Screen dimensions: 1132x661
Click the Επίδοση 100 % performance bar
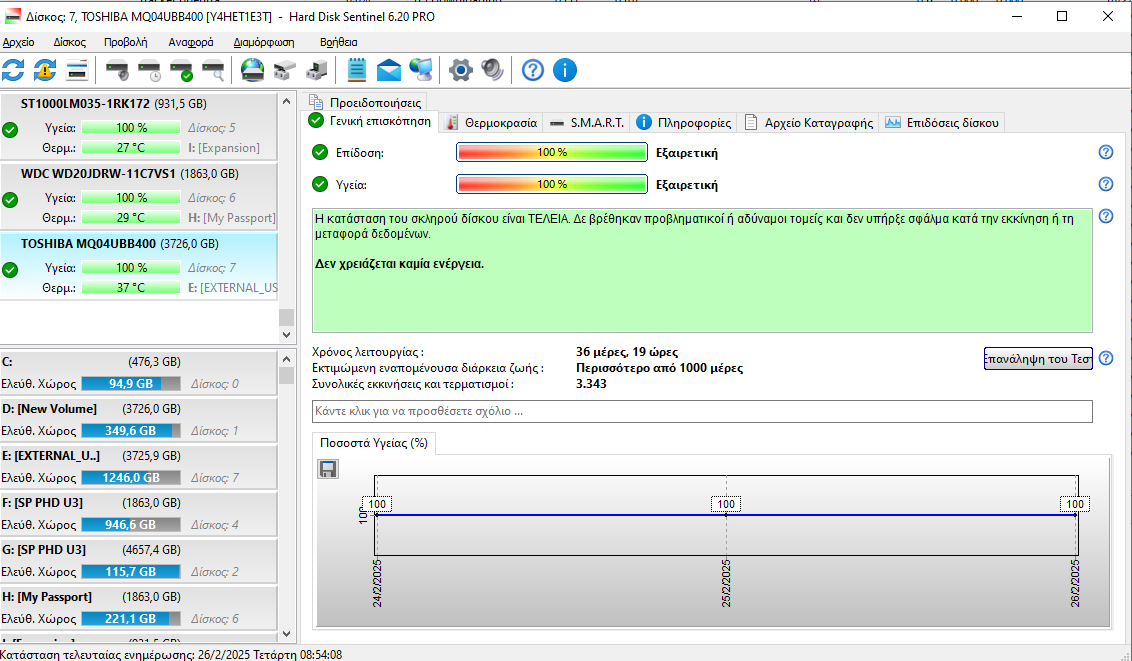point(552,152)
